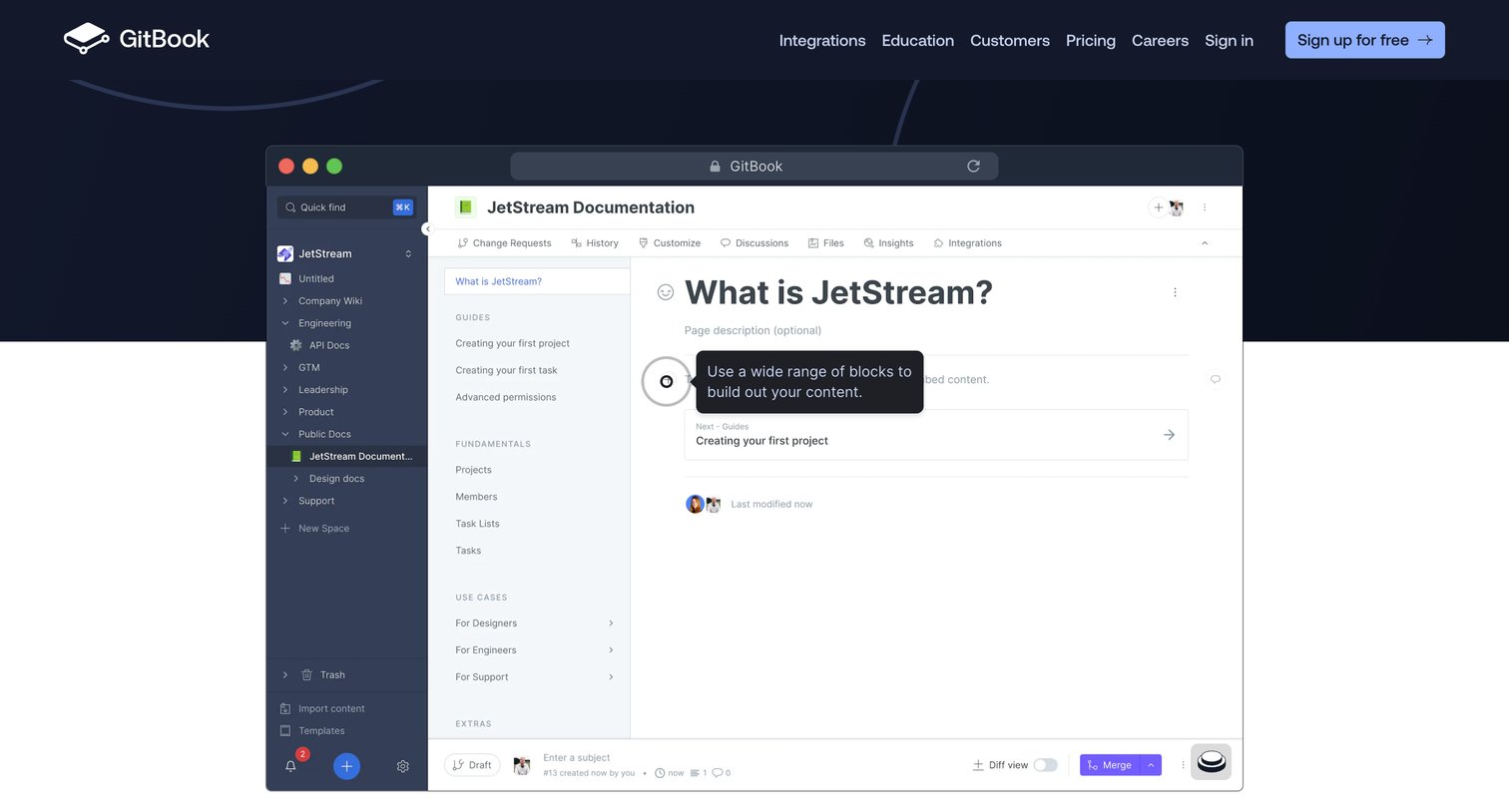Collapse the Public Docs collection
Screen dimensions: 1509x812
click(285, 434)
